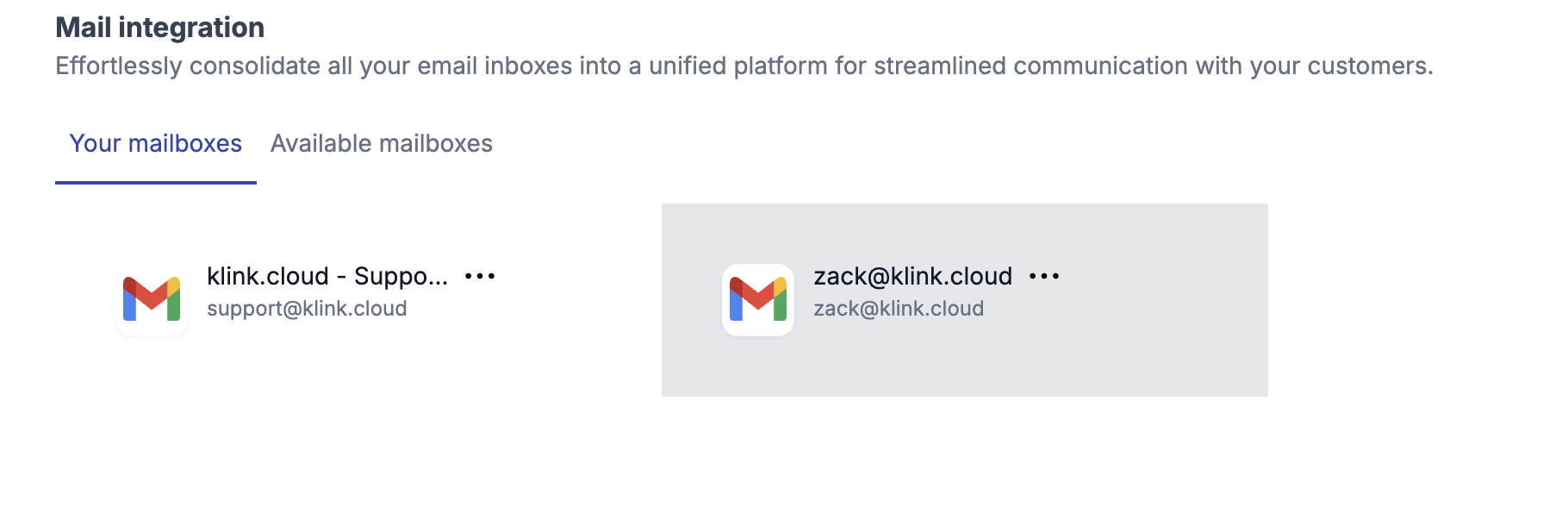Switch to the Your mailboxes tab
This screenshot has height=526, width=1568.
[155, 143]
